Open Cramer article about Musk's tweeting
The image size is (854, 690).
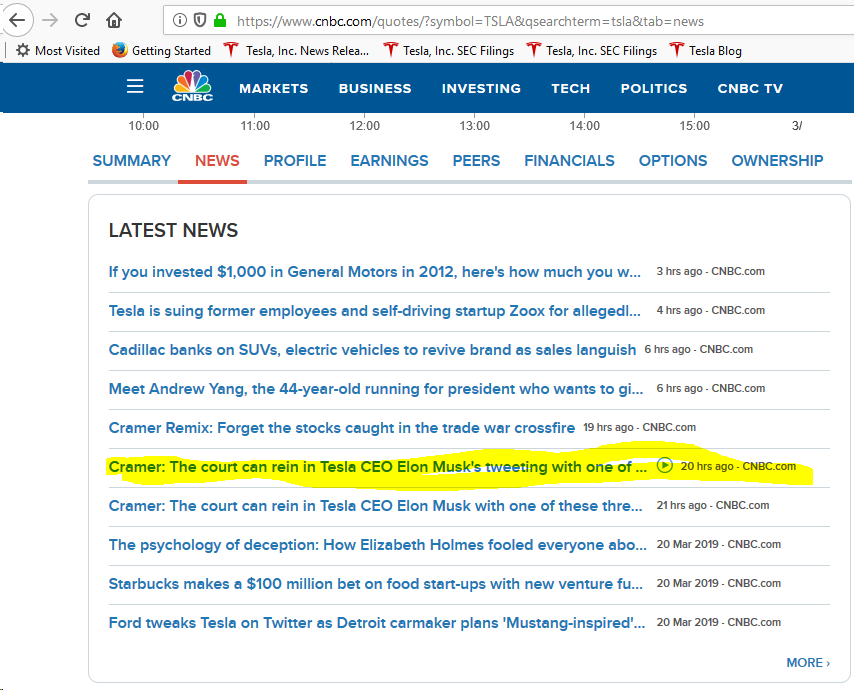point(378,467)
